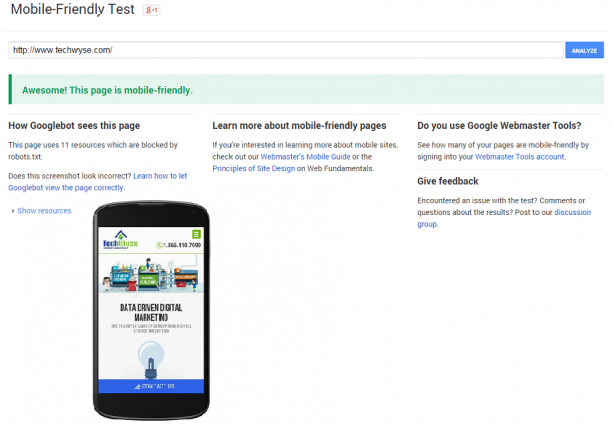
Task: Open the Webmaster Tools account link
Action: 521,156
